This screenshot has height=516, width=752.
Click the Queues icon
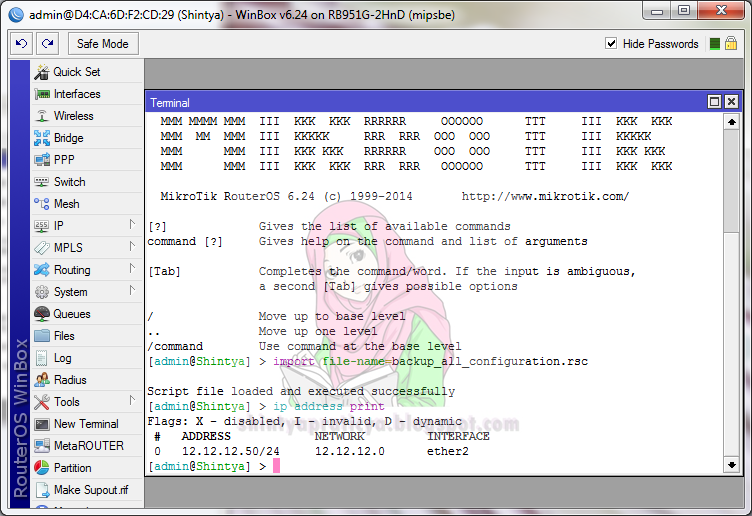pos(42,314)
